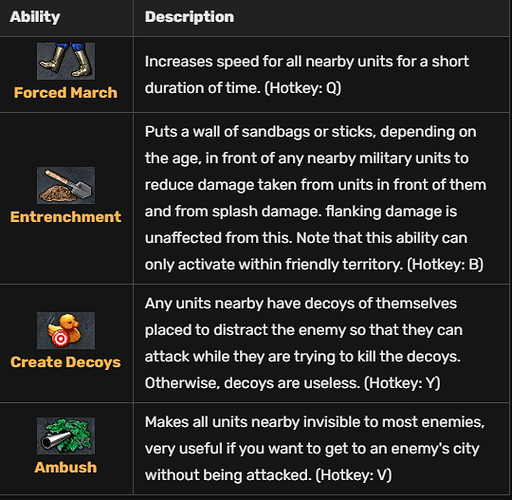The height and width of the screenshot is (500, 512).
Task: Open the Forced March ability link
Action: (66, 93)
